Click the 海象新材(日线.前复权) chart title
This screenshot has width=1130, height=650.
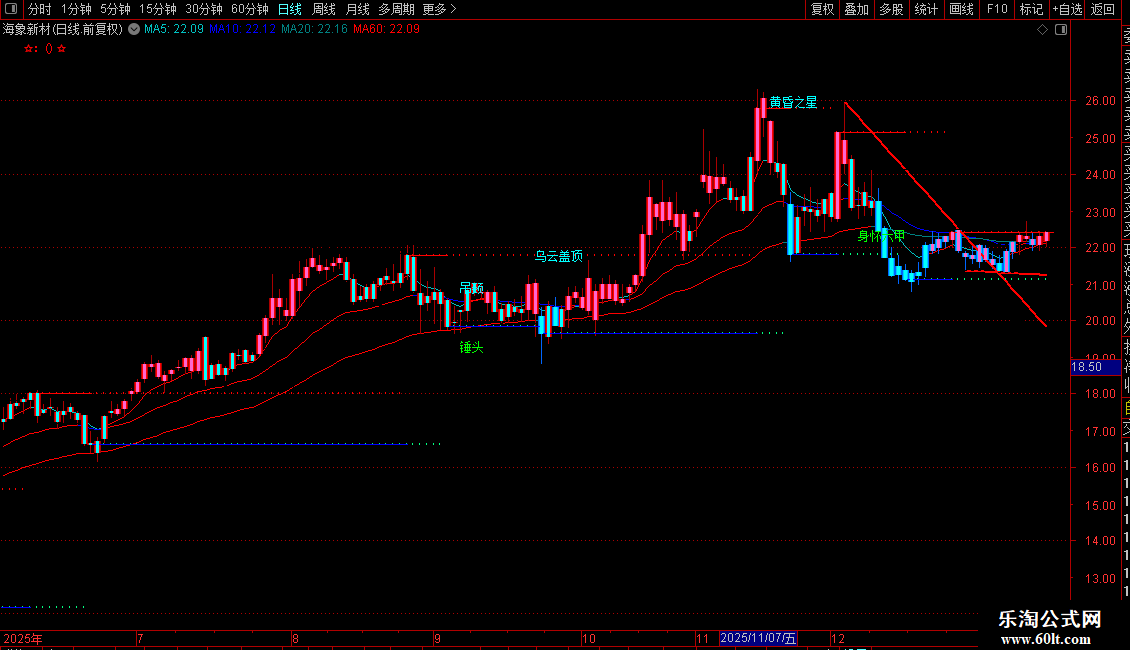tap(63, 30)
